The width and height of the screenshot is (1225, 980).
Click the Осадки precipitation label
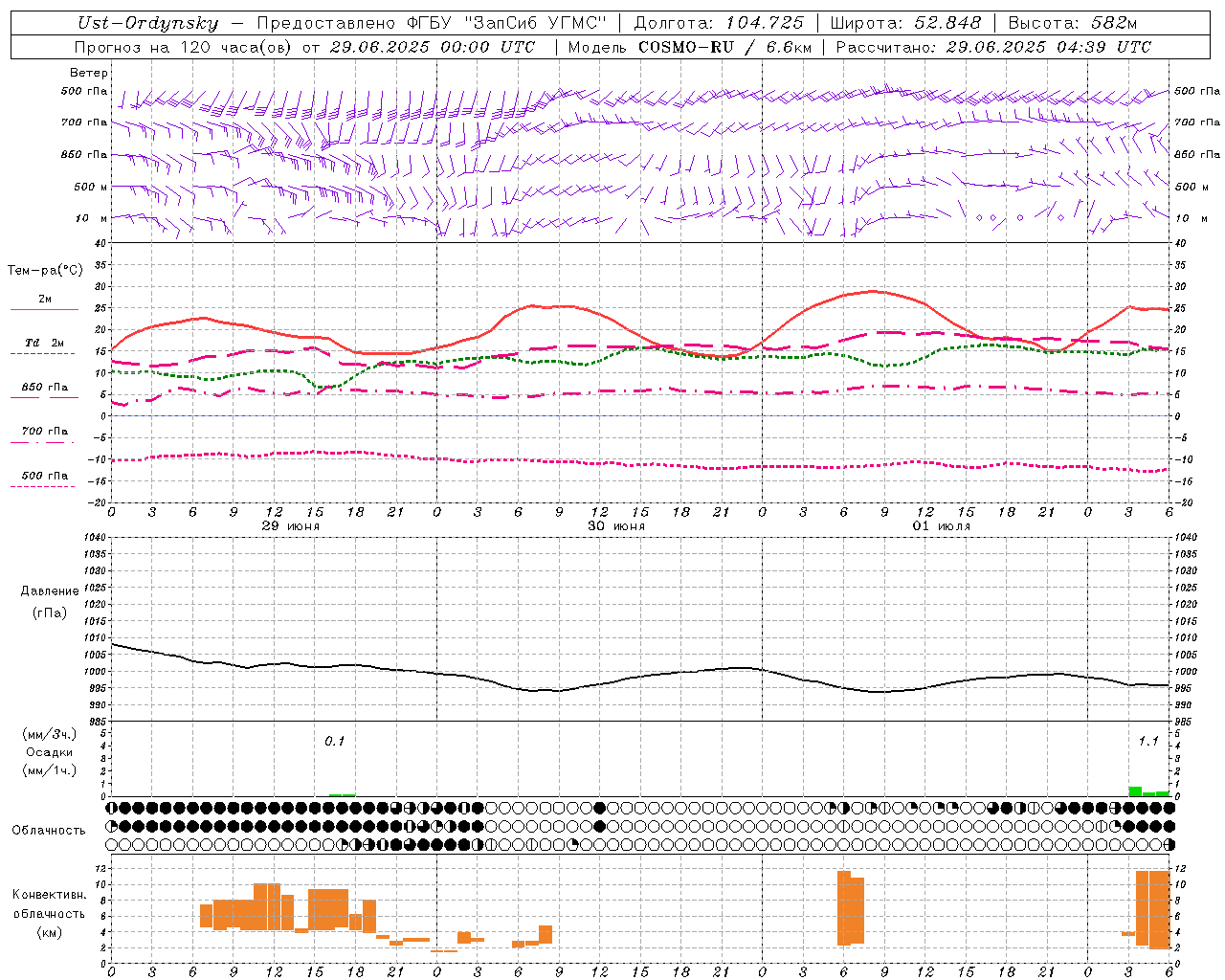click(x=50, y=752)
